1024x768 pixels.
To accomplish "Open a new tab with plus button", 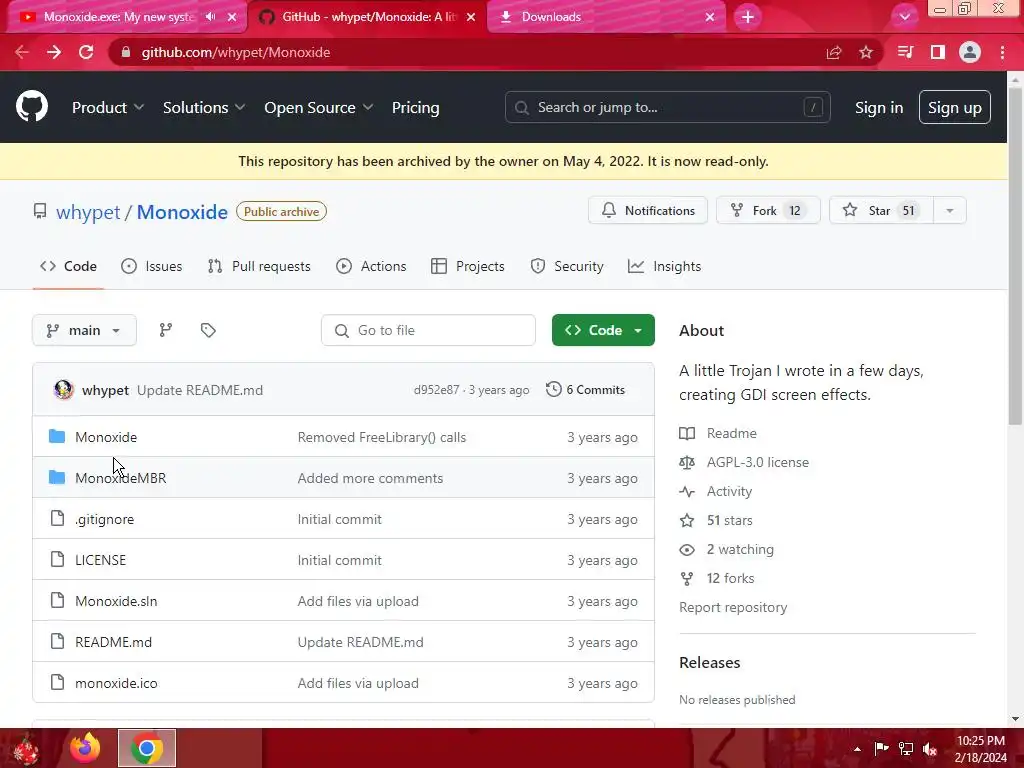I will click(x=748, y=17).
